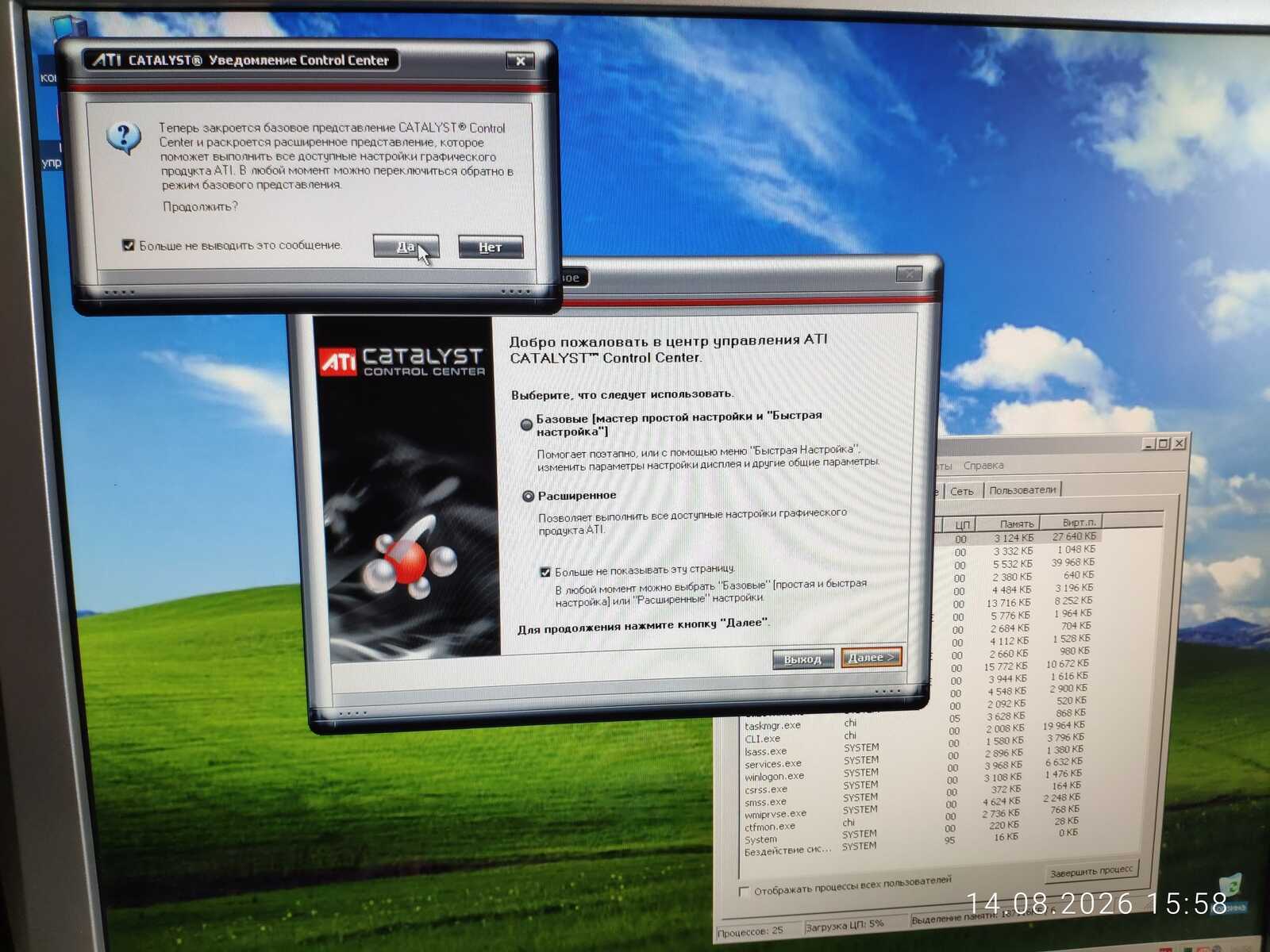Sort processes by ЦП column header

pos(960,525)
